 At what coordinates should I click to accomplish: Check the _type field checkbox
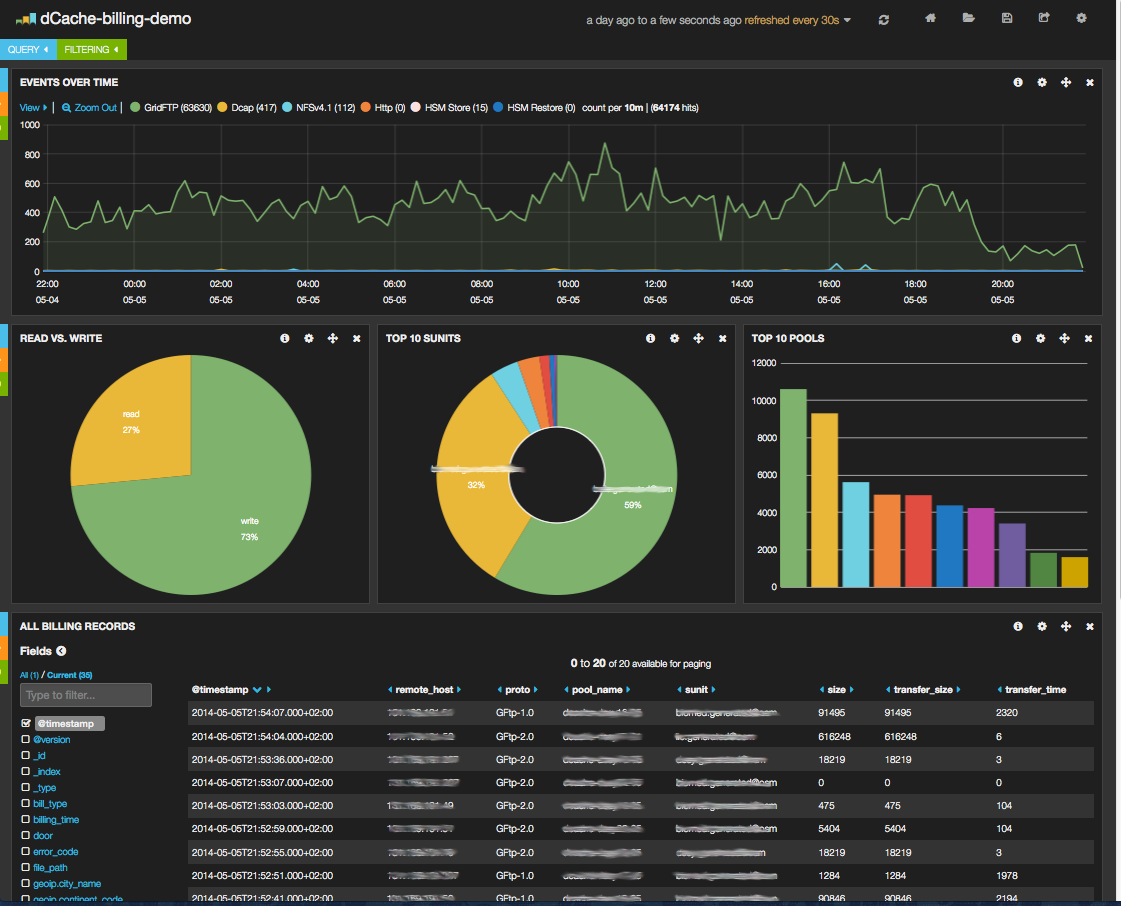tap(26, 787)
